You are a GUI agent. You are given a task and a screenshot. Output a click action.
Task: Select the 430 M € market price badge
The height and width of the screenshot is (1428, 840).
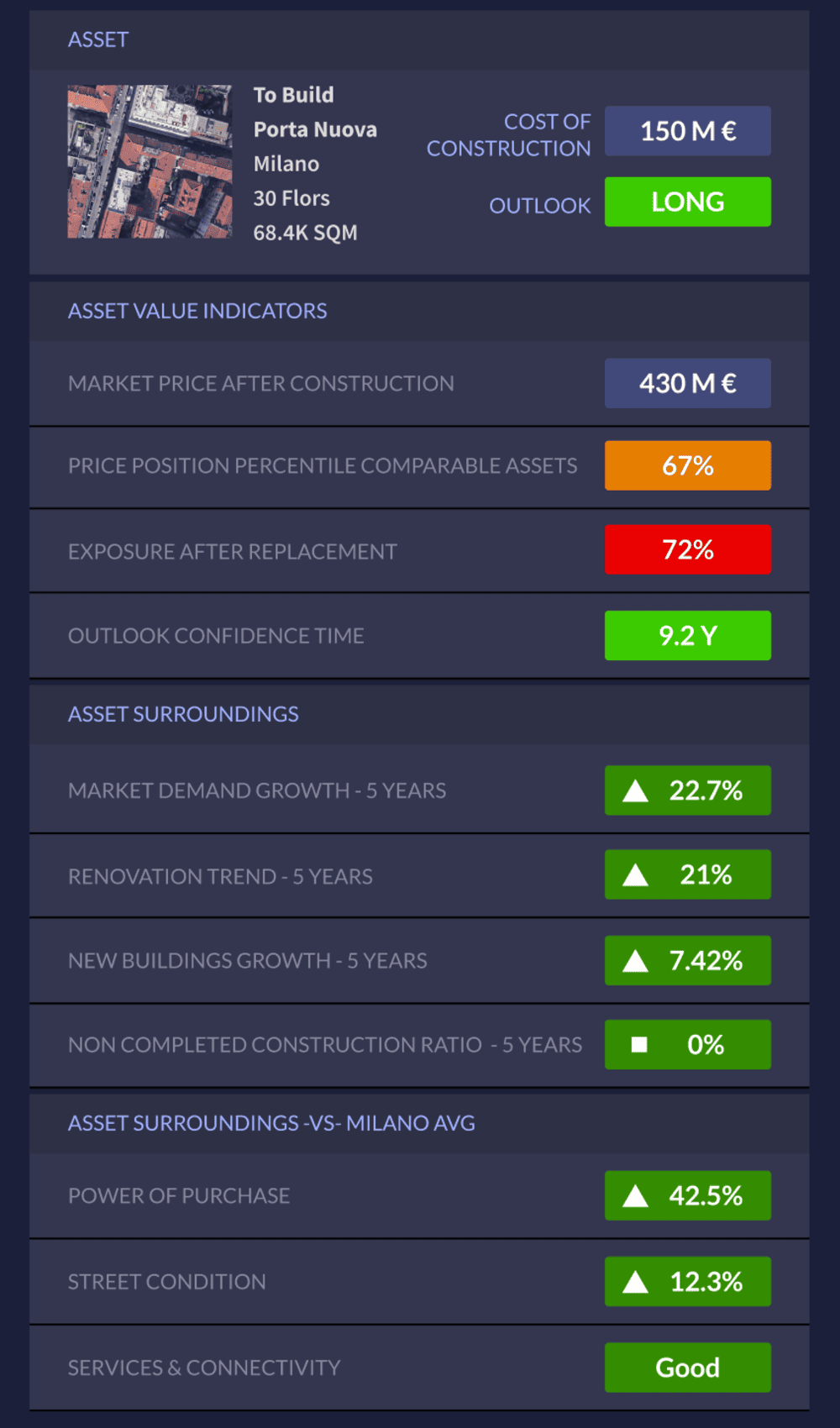tap(687, 384)
